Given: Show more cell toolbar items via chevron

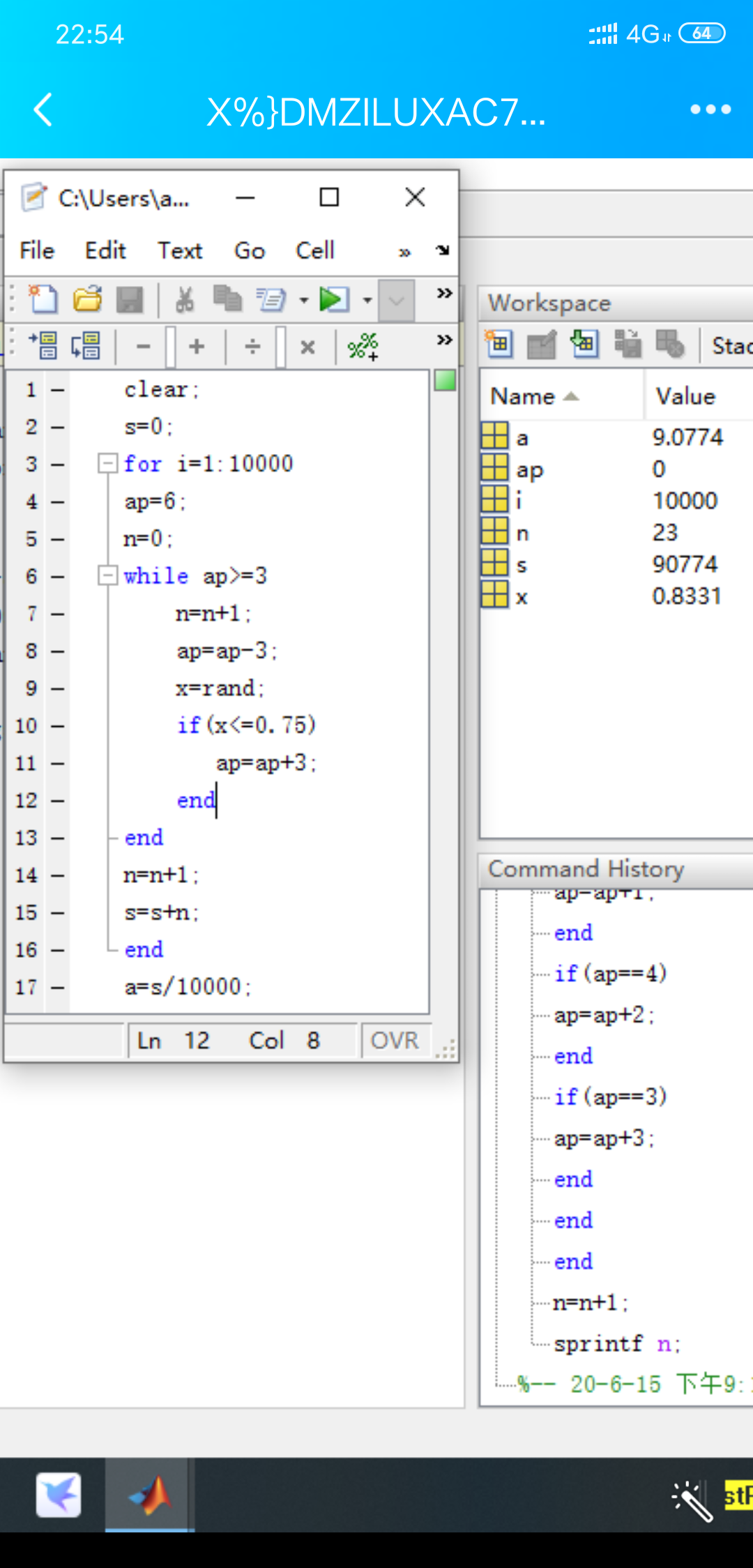Looking at the screenshot, I should (x=444, y=340).
